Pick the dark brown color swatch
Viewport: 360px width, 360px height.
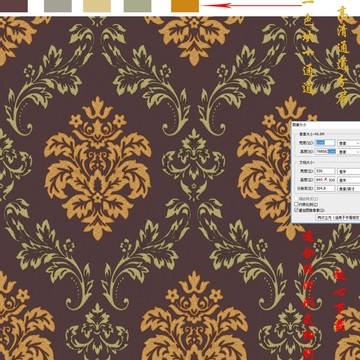14,6
